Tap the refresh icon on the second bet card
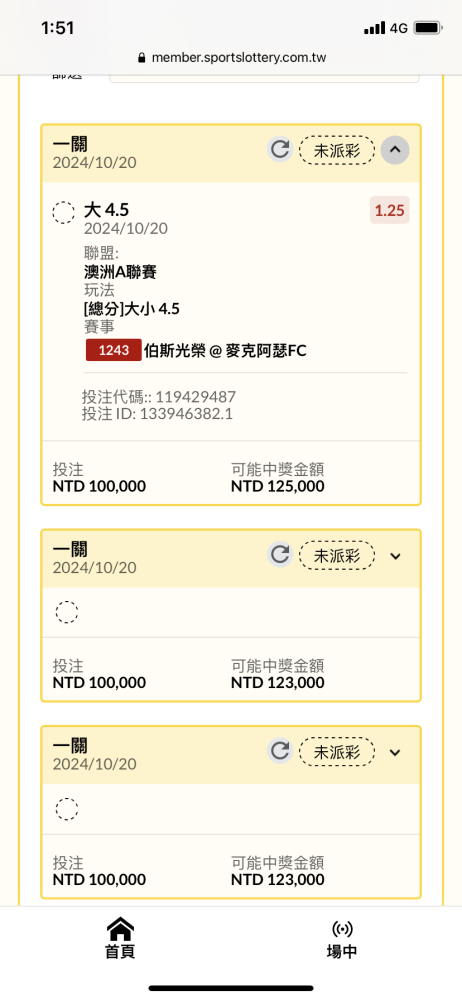 [279, 555]
